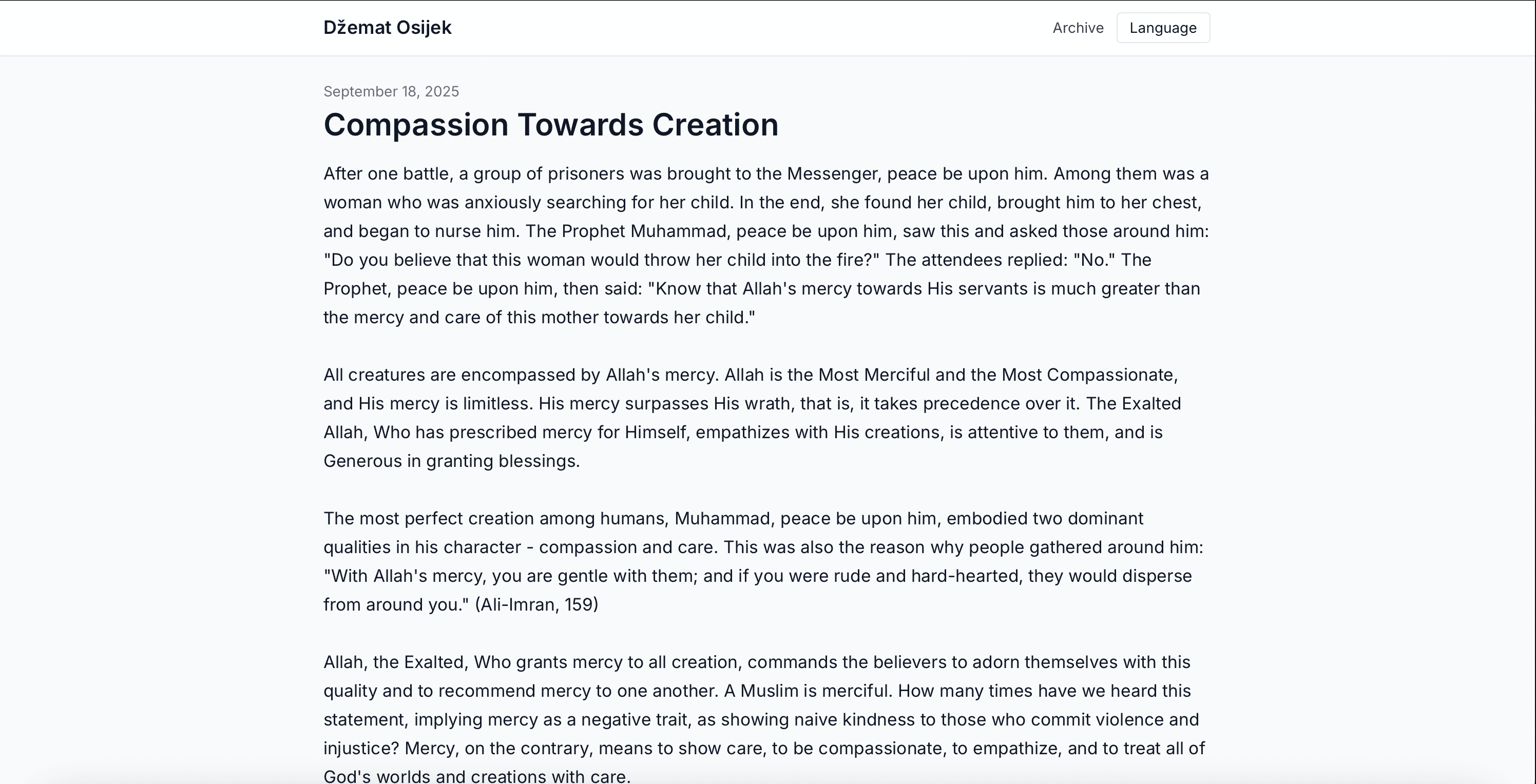Select the September 18, 2025 date text

pos(391,91)
